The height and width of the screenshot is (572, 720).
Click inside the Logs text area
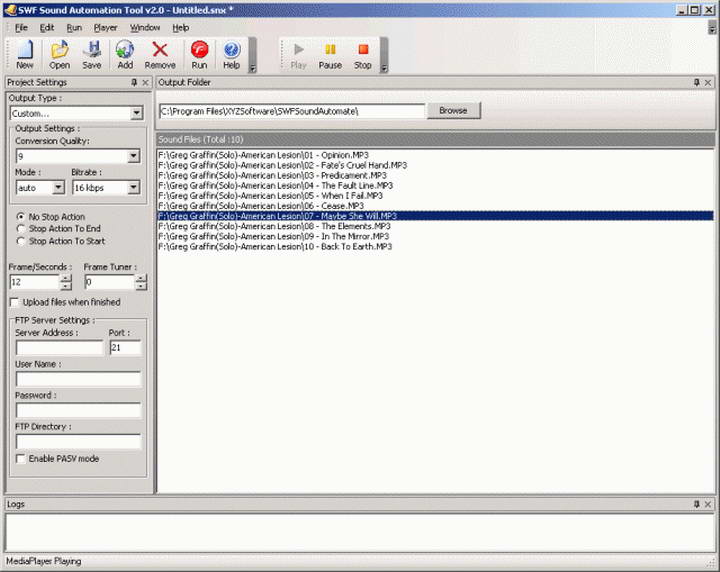(x=360, y=533)
